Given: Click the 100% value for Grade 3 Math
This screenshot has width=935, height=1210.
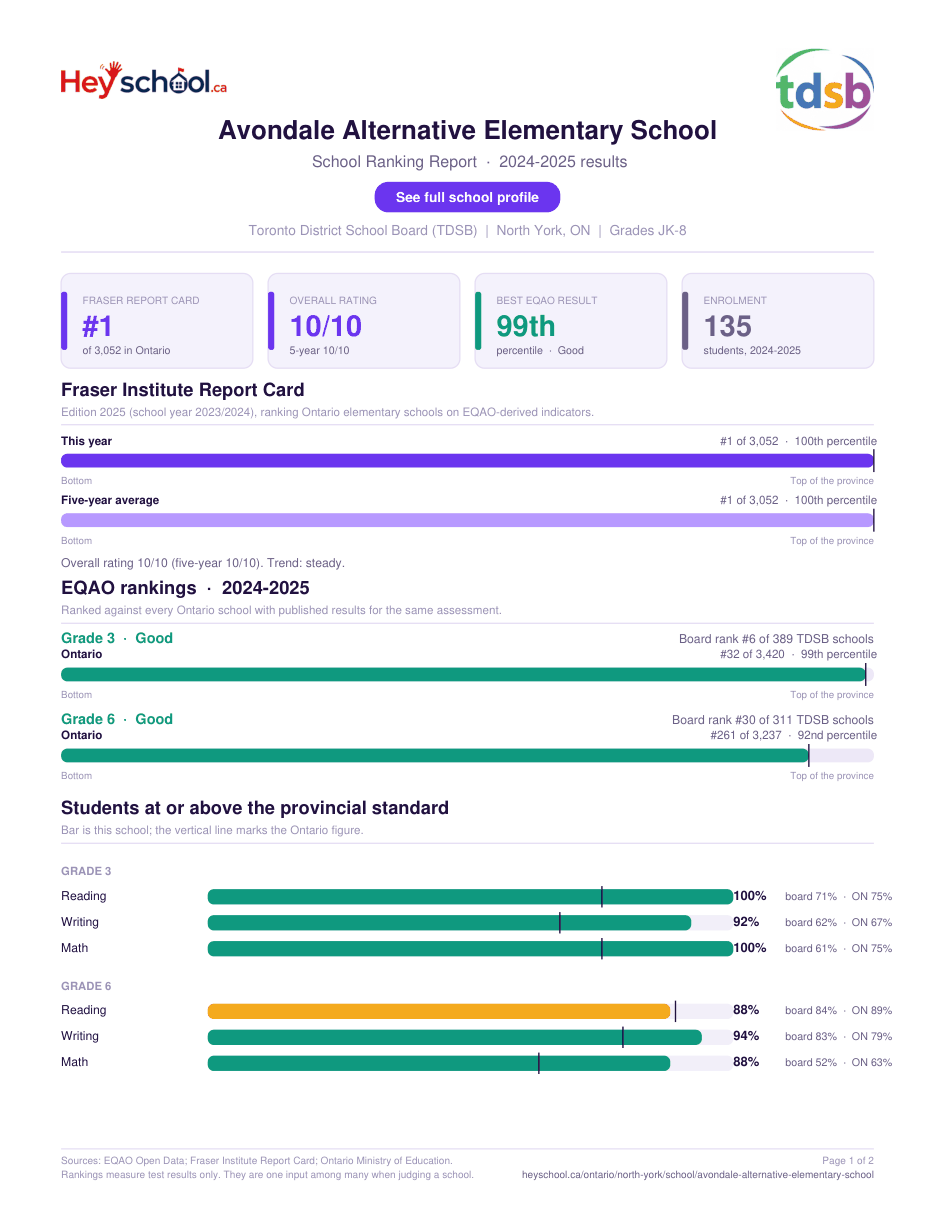Looking at the screenshot, I should [x=750, y=948].
